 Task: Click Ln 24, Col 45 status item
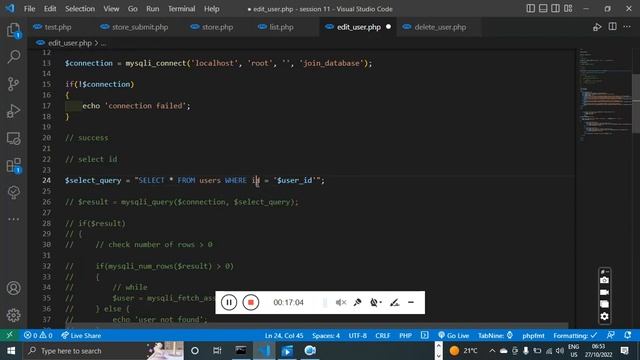284,335
